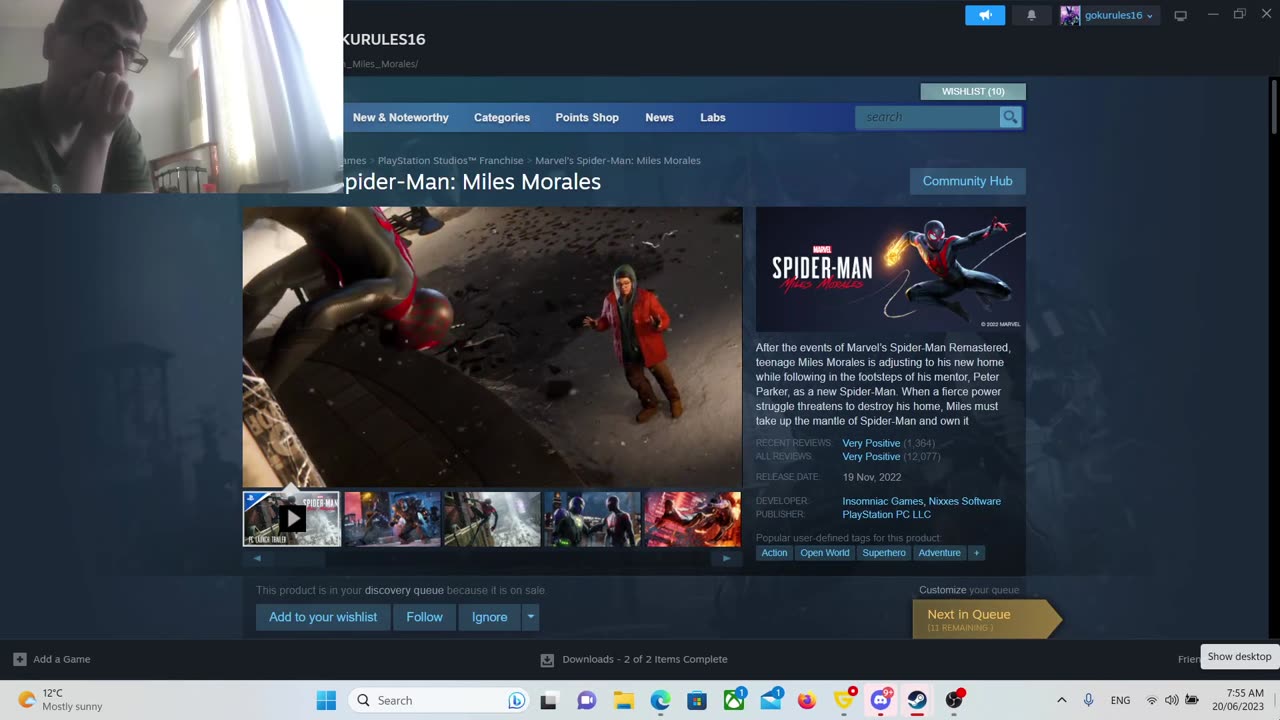Screen dimensions: 1280x720
Task: Open the weather widget showing 12°C
Action: tap(60, 700)
